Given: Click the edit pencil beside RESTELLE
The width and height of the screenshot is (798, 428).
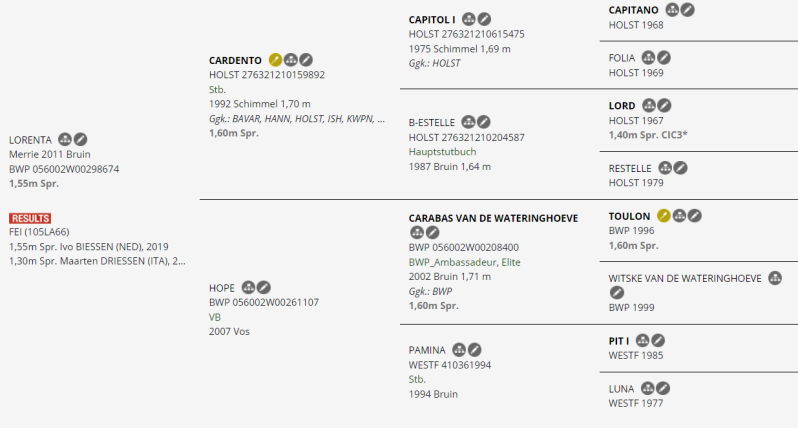Looking at the screenshot, I should (679, 168).
